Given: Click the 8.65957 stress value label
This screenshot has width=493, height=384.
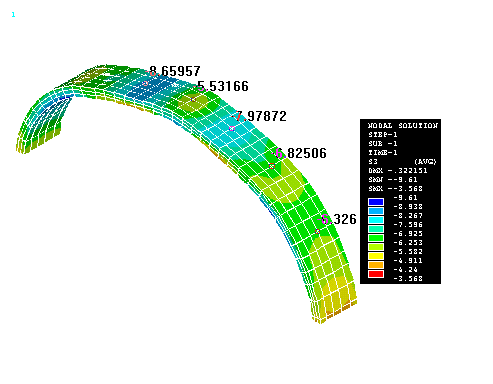Looking at the screenshot, I should point(173,71).
